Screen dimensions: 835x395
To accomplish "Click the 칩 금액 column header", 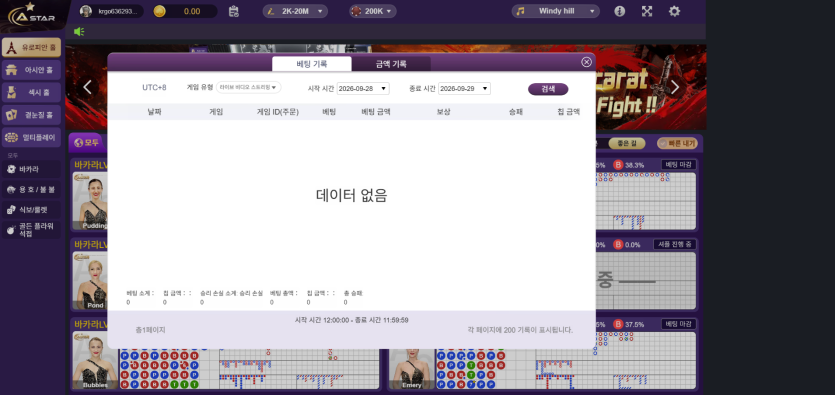I will coord(569,112).
